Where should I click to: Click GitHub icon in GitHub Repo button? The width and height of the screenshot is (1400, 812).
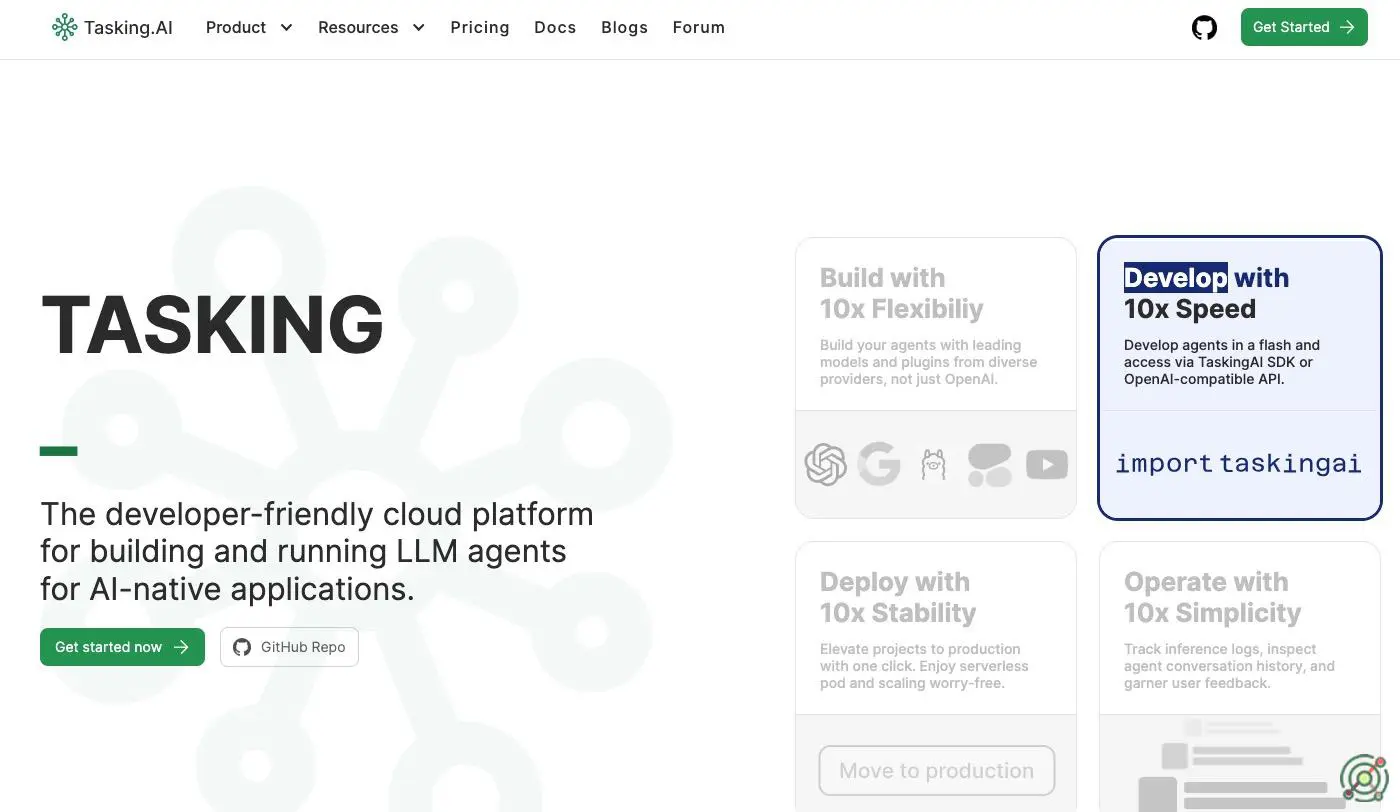pos(242,647)
